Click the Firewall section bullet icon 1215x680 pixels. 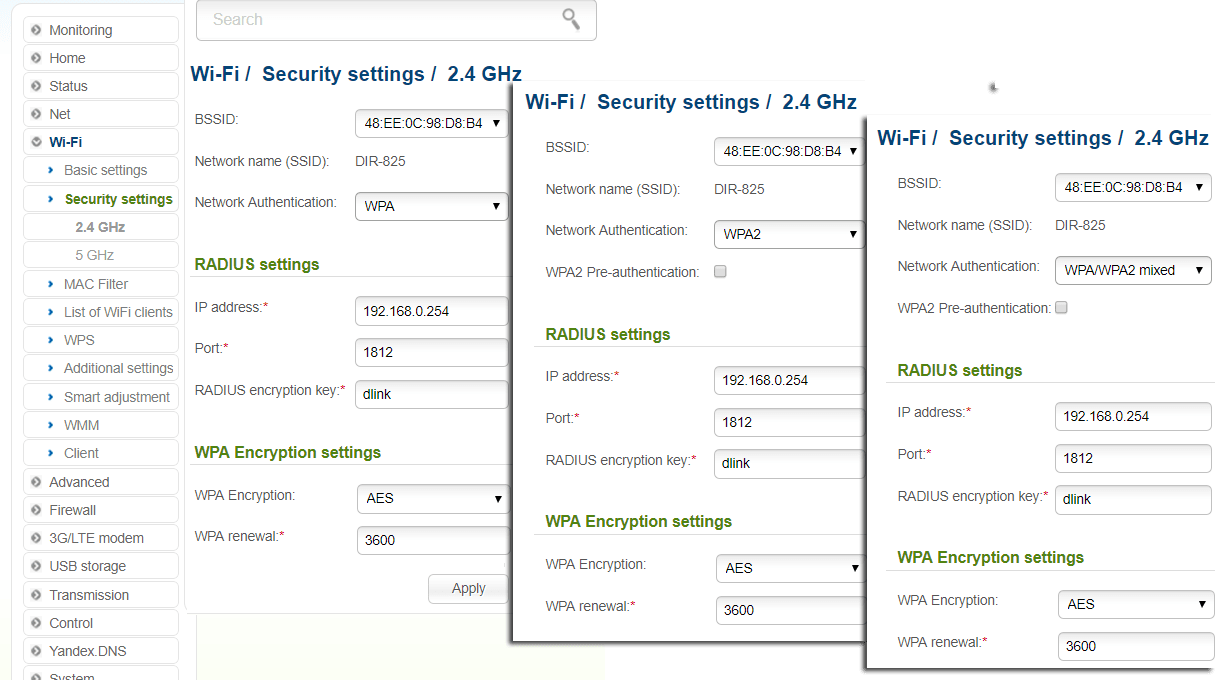[37, 510]
